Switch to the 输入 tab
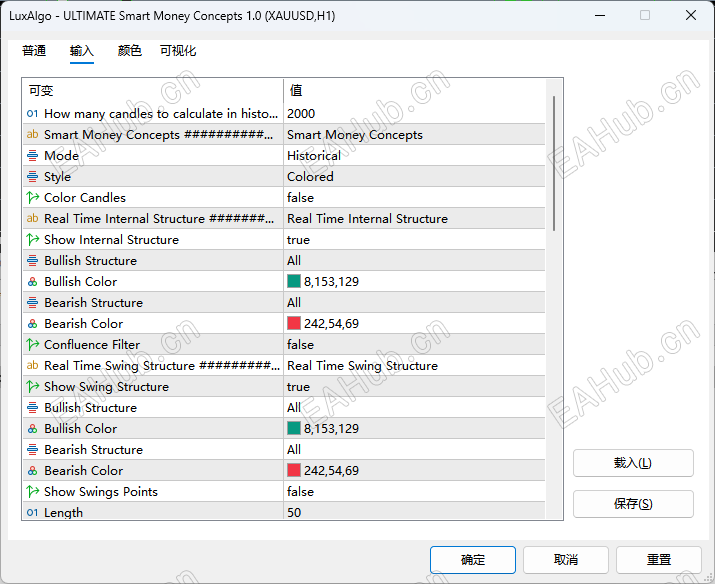The image size is (715, 584). [82, 51]
